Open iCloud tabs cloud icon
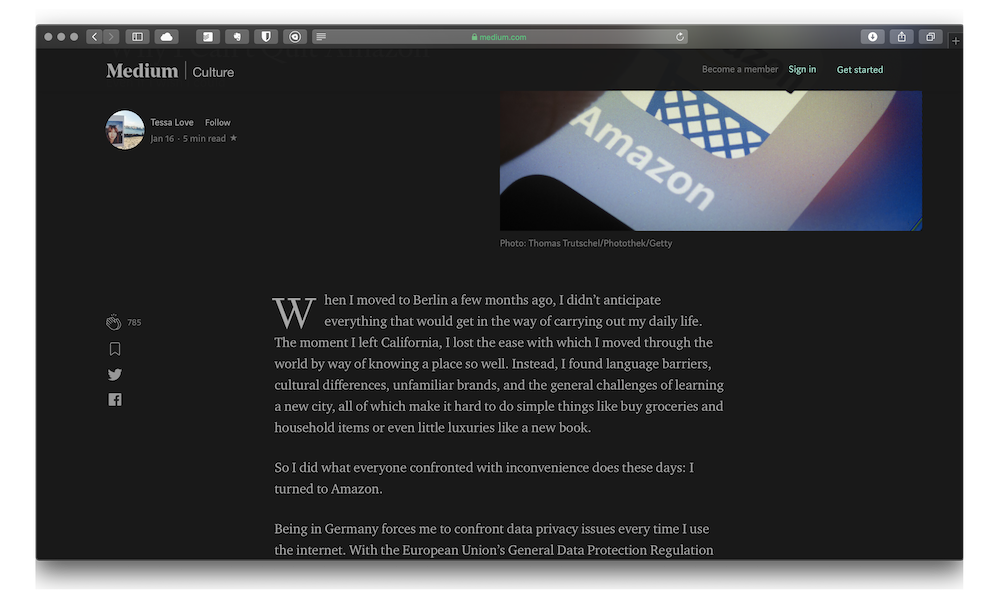1000x608 pixels. tap(166, 37)
